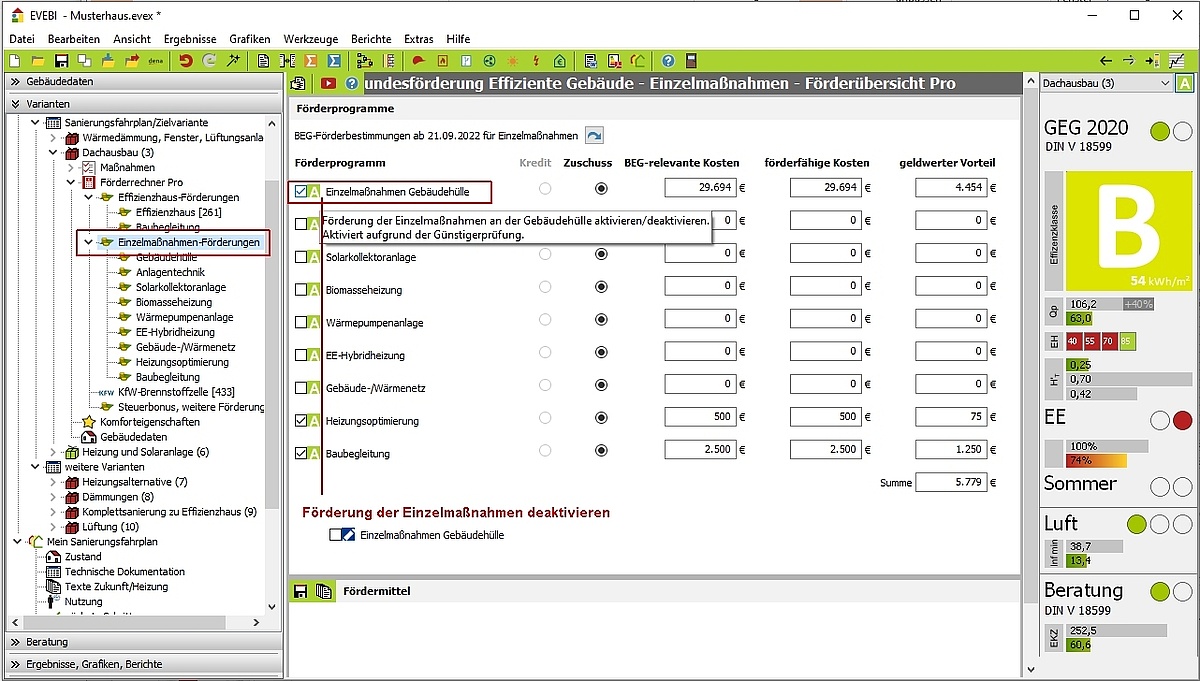Screen dimensions: 1200x681
Task: Click the green GEG 2020 status indicator
Action: (x=1160, y=131)
